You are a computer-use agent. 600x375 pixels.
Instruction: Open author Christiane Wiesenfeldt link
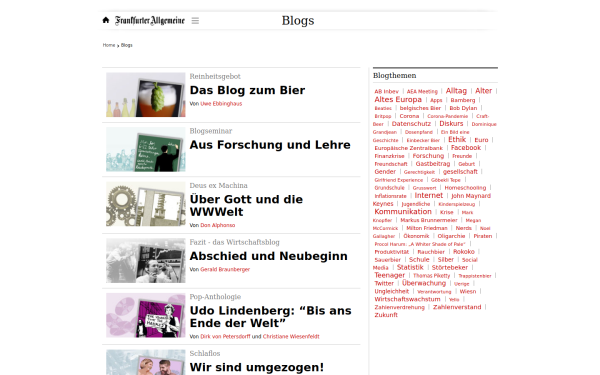(291, 337)
